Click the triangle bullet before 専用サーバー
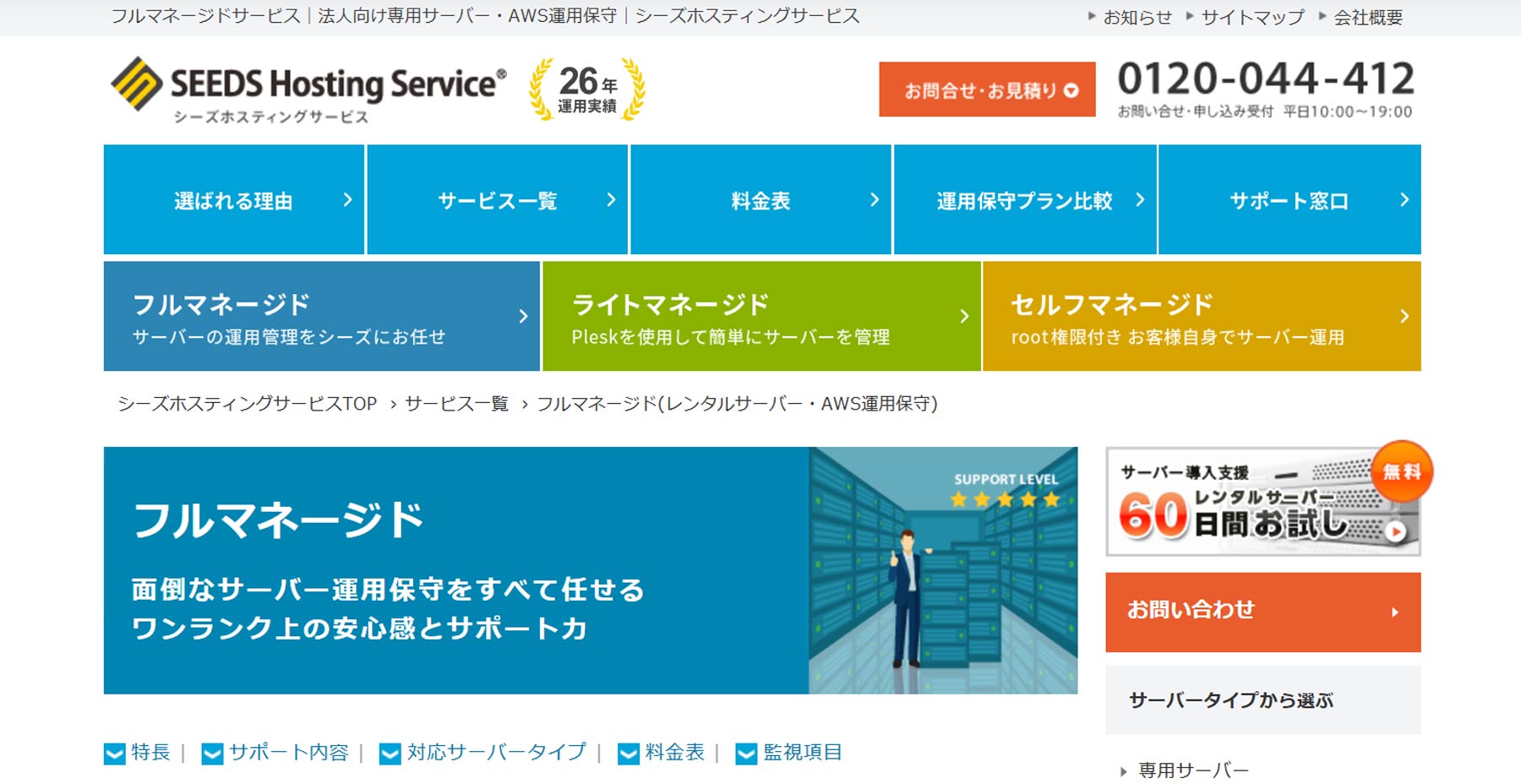1521x784 pixels. tap(1123, 771)
